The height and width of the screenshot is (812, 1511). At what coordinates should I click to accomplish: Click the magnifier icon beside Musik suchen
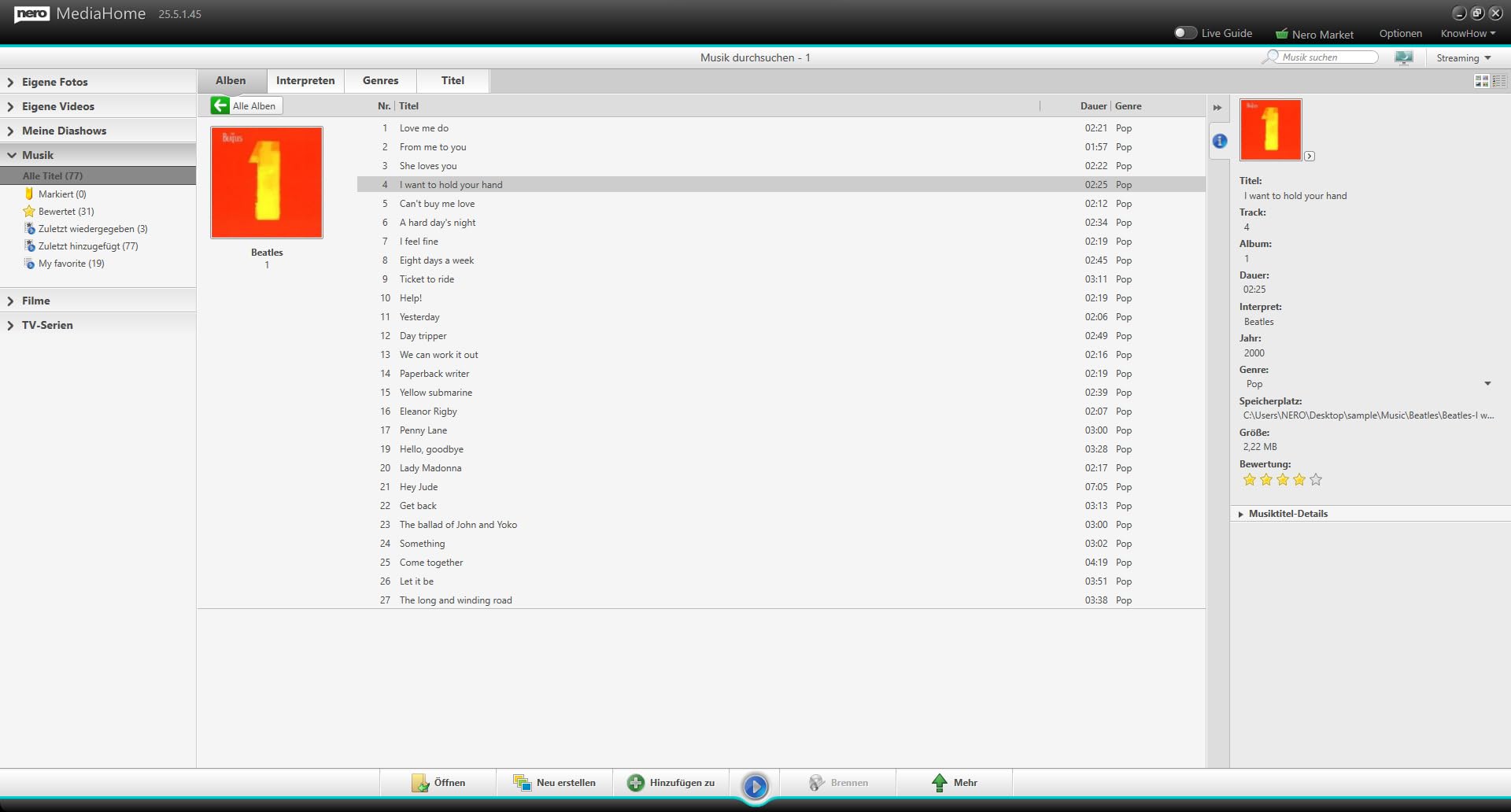click(1270, 57)
